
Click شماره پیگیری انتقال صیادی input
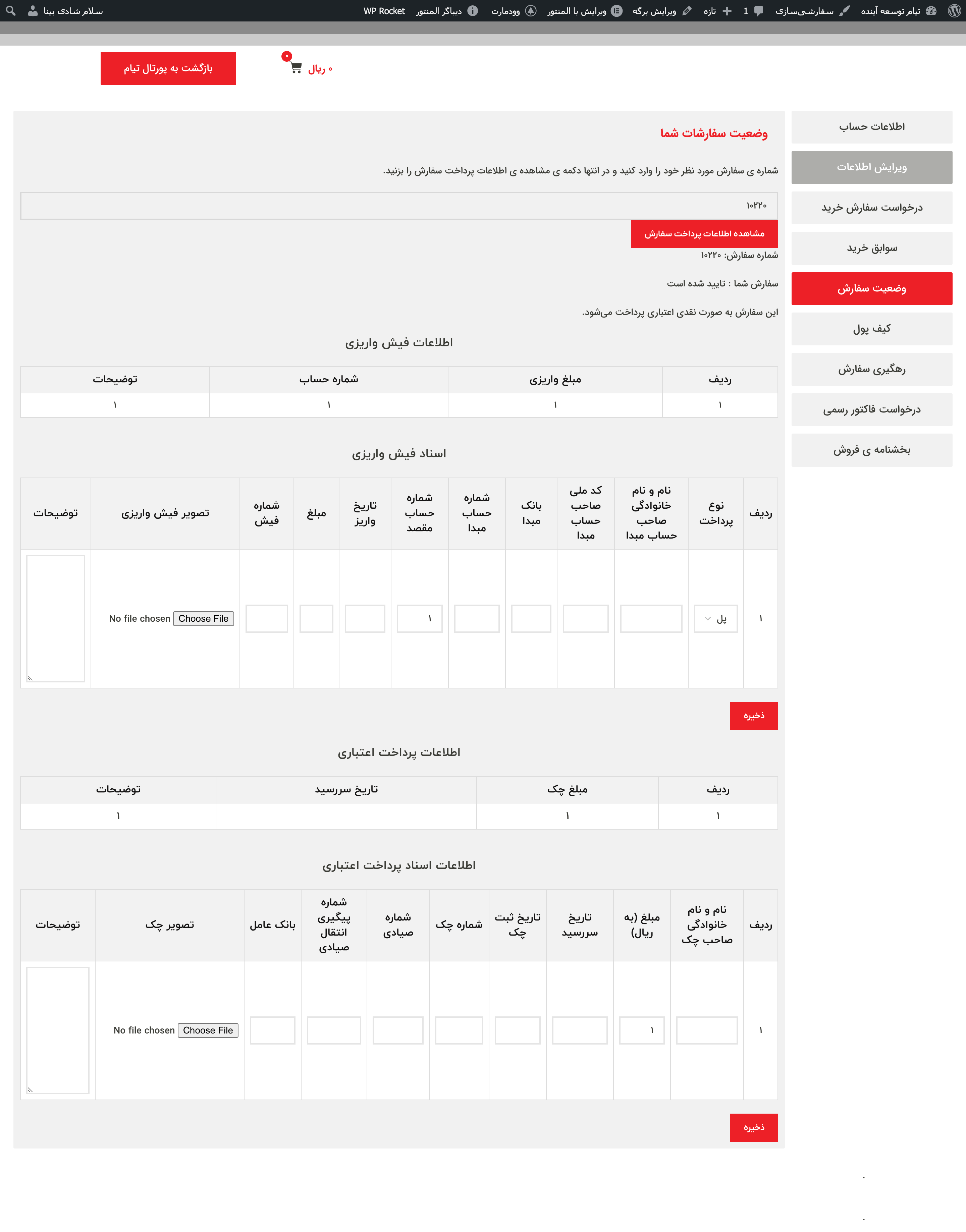[334, 1030]
